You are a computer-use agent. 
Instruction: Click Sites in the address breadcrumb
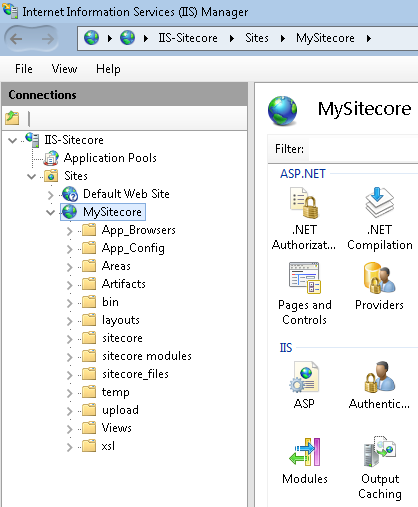tap(257, 38)
